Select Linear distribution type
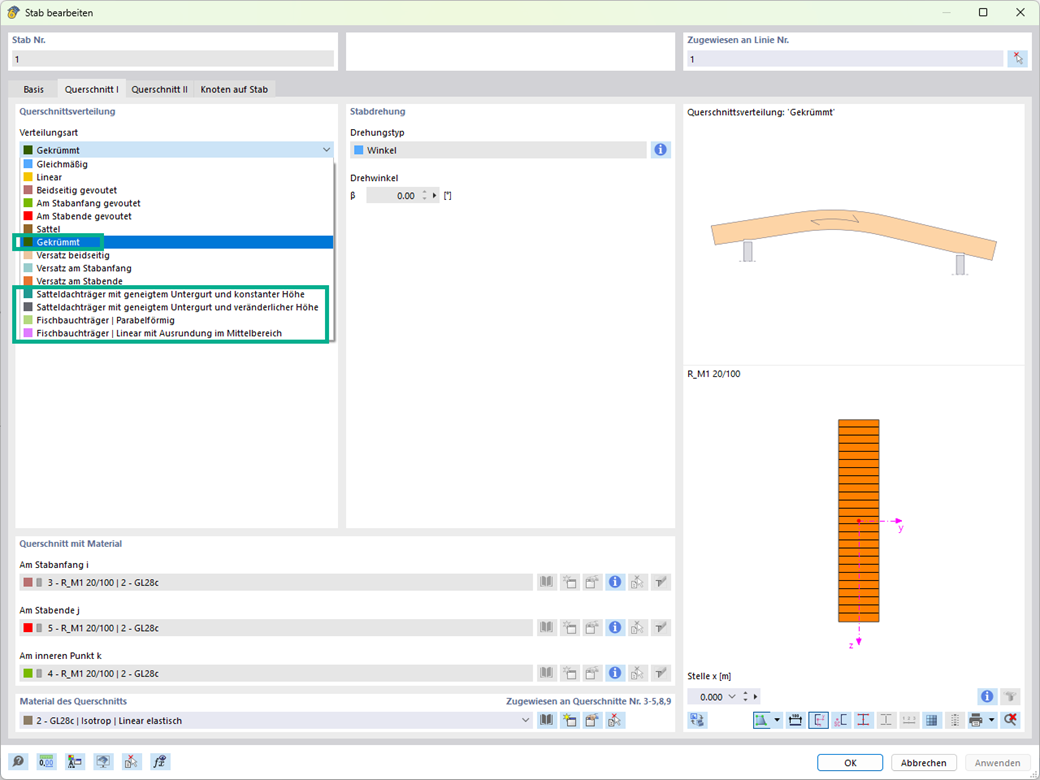 pyautogui.click(x=176, y=177)
